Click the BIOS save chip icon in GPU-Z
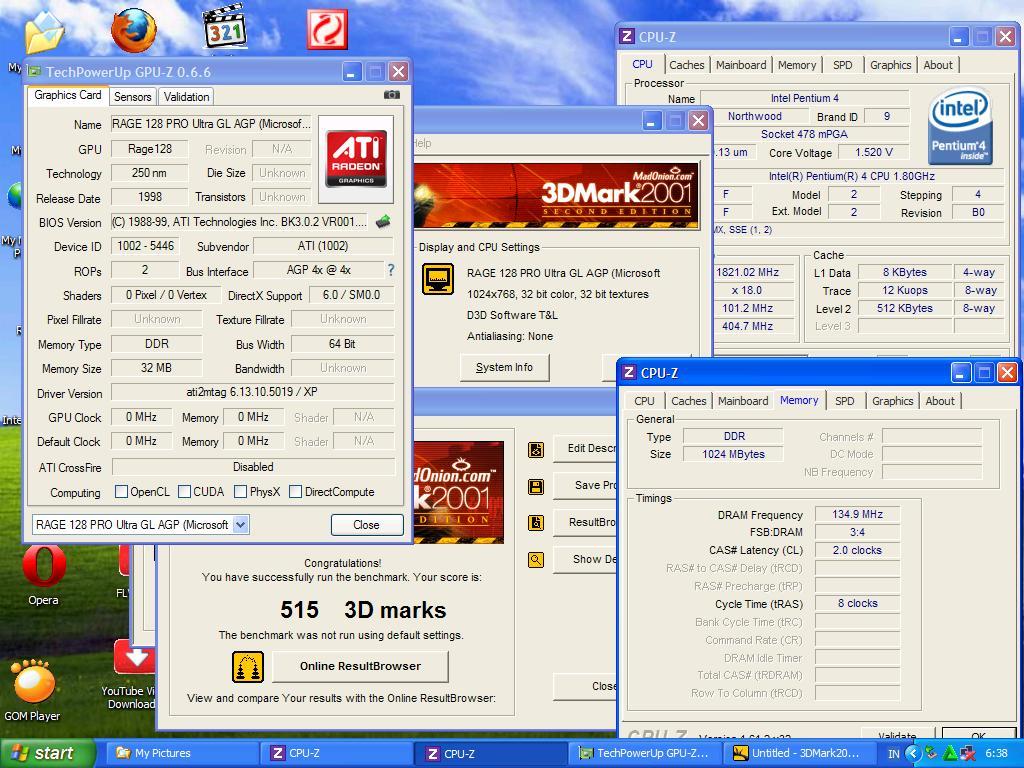Image resolution: width=1024 pixels, height=768 pixels. [383, 221]
